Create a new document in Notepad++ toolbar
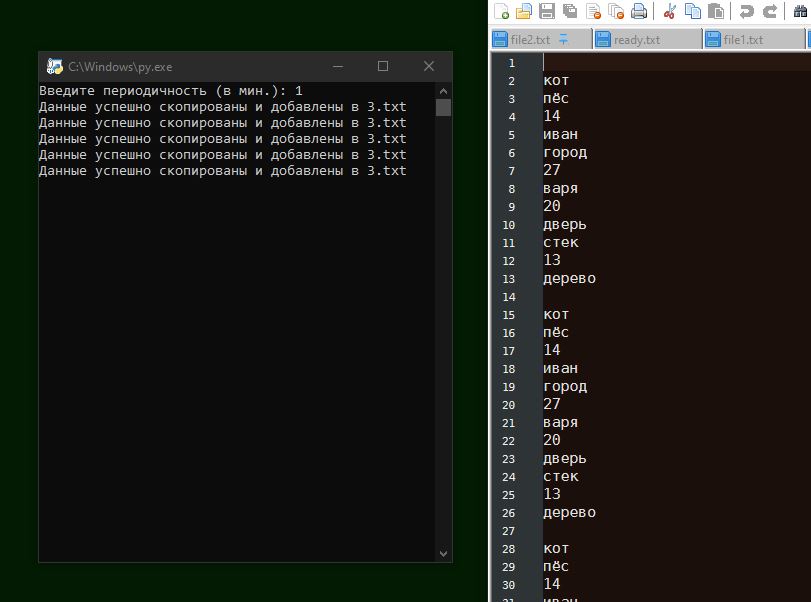811x602 pixels. (502, 11)
